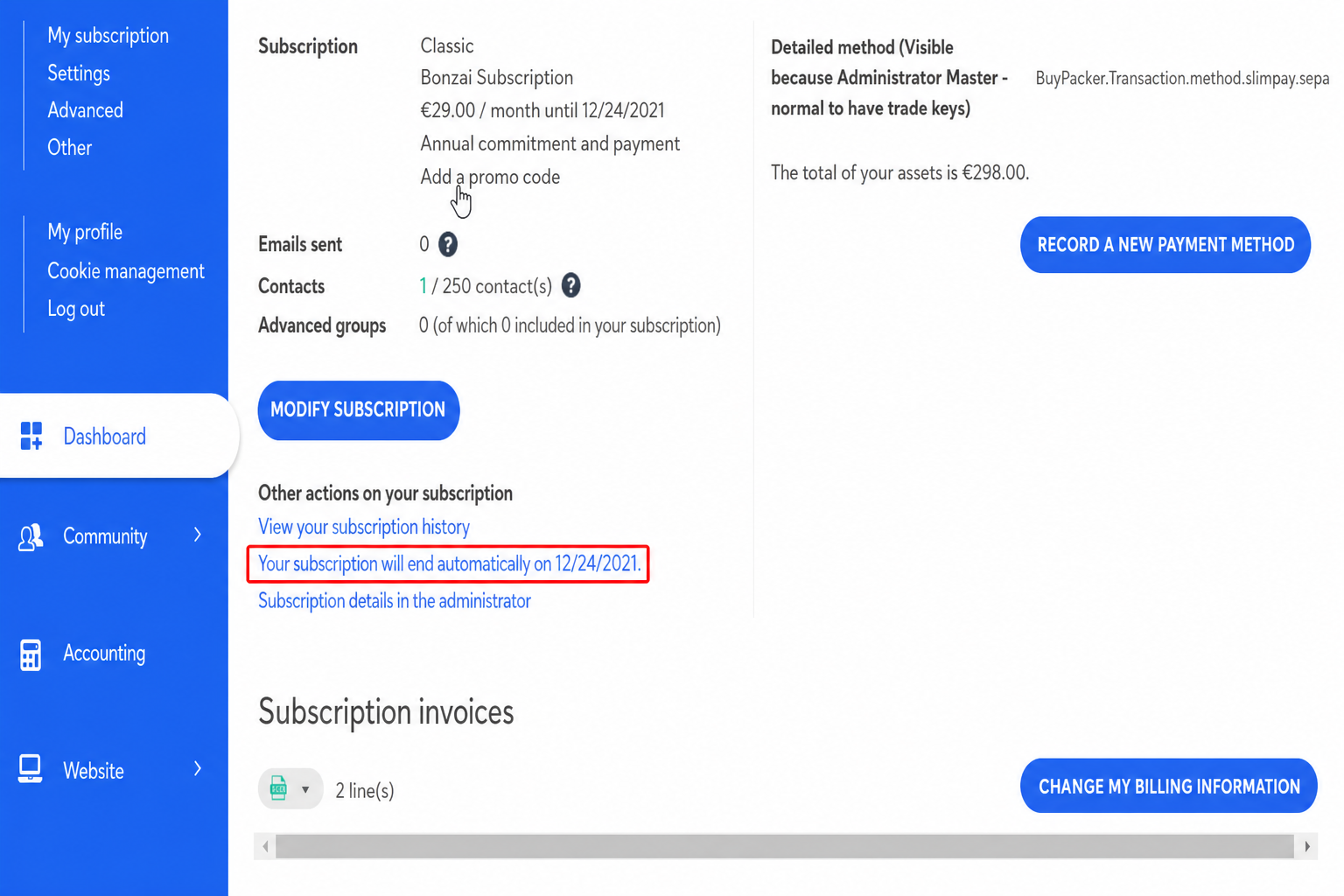
Task: Select the Advanced menu entry
Action: pyautogui.click(x=85, y=110)
